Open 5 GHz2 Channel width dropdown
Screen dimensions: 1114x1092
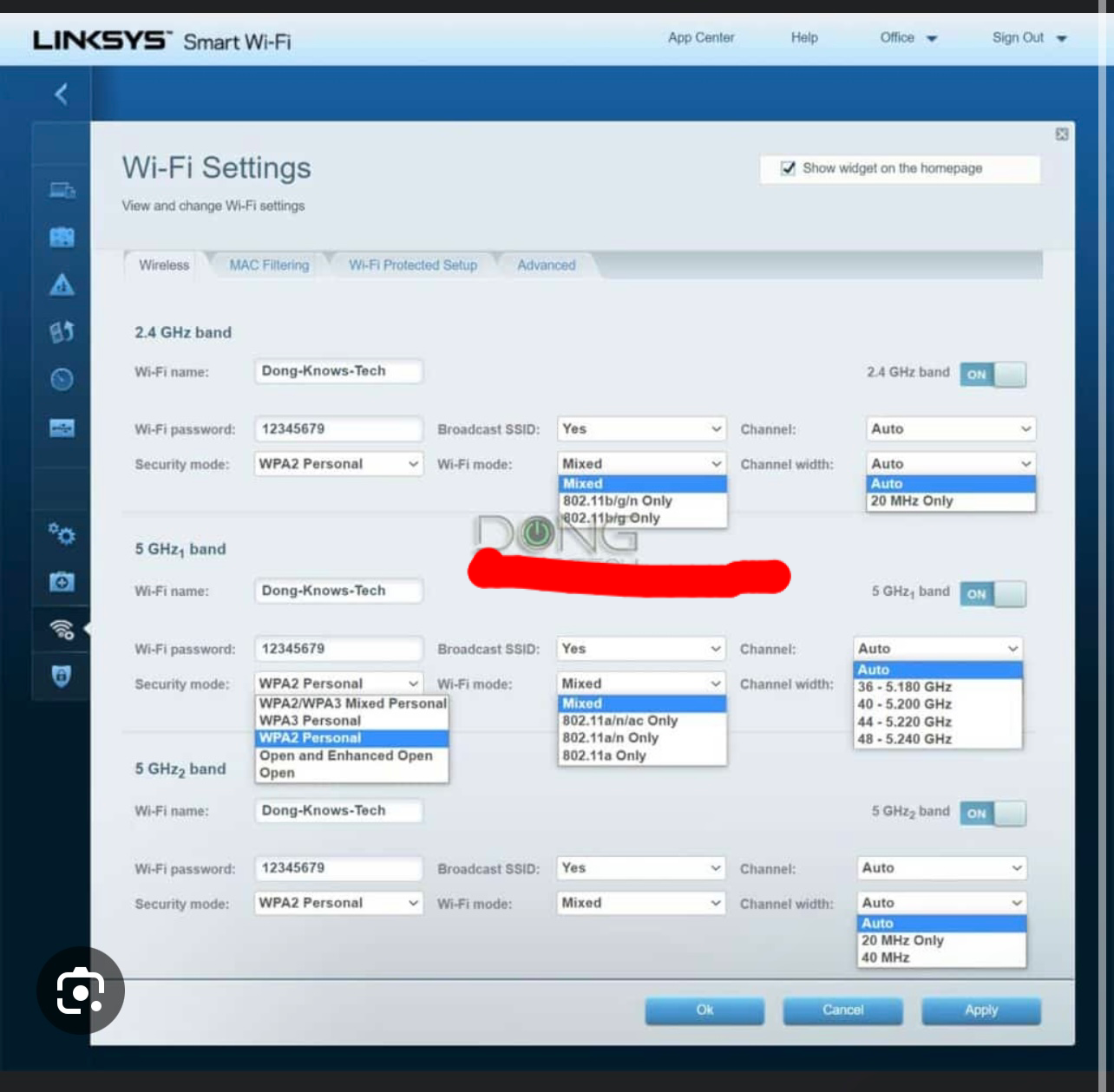pos(942,903)
